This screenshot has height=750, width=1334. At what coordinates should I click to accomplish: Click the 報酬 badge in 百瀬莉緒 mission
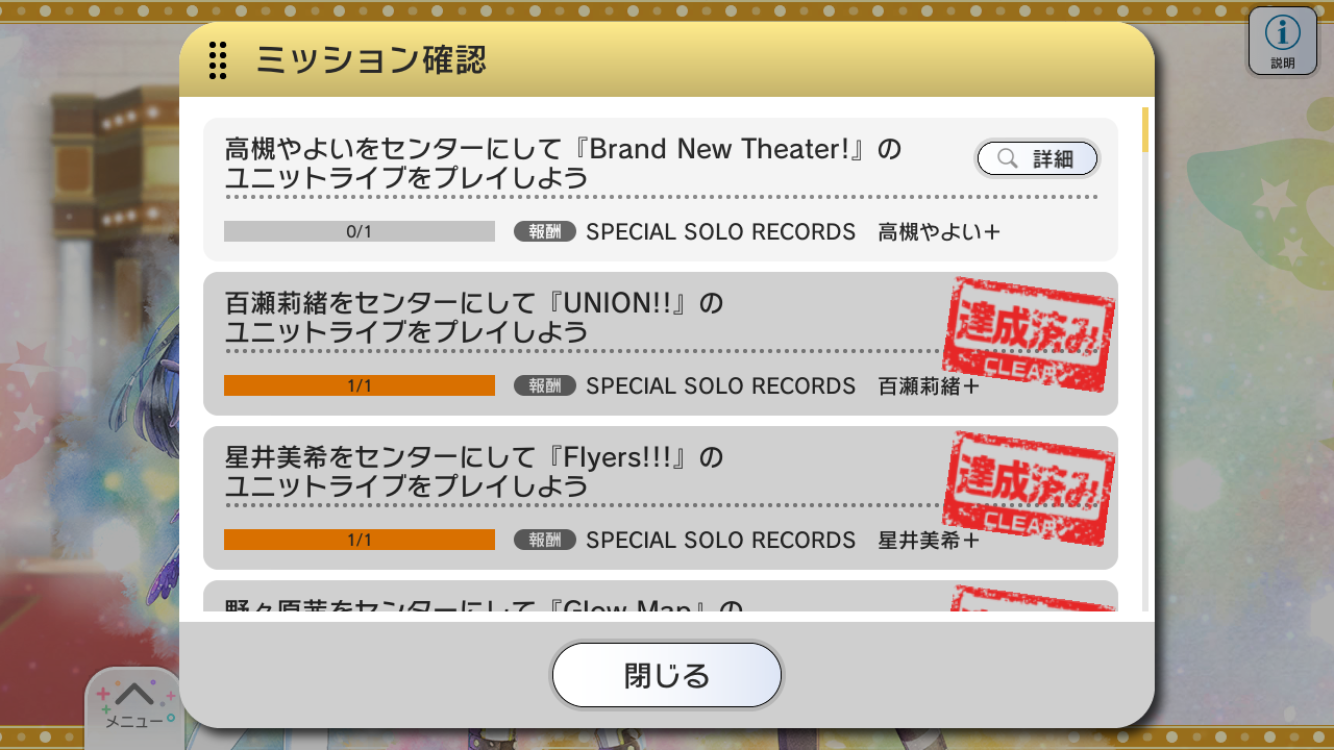click(x=545, y=385)
